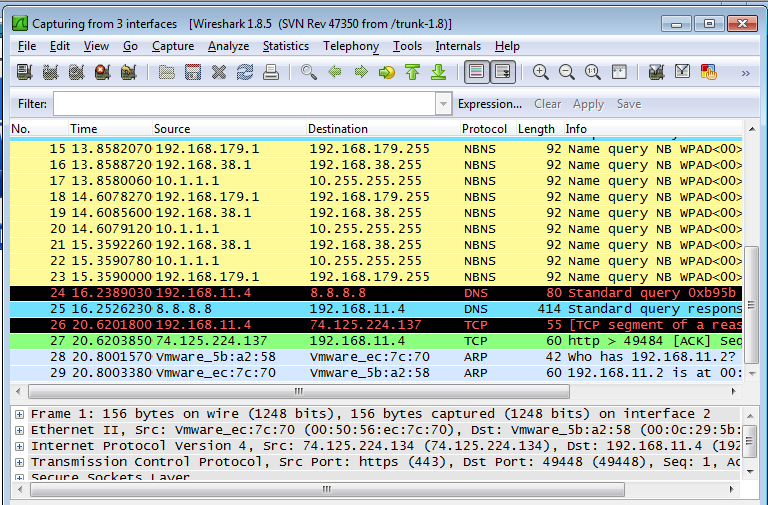Open the capture interfaces list icon
The width and height of the screenshot is (768, 505).
pos(24,72)
